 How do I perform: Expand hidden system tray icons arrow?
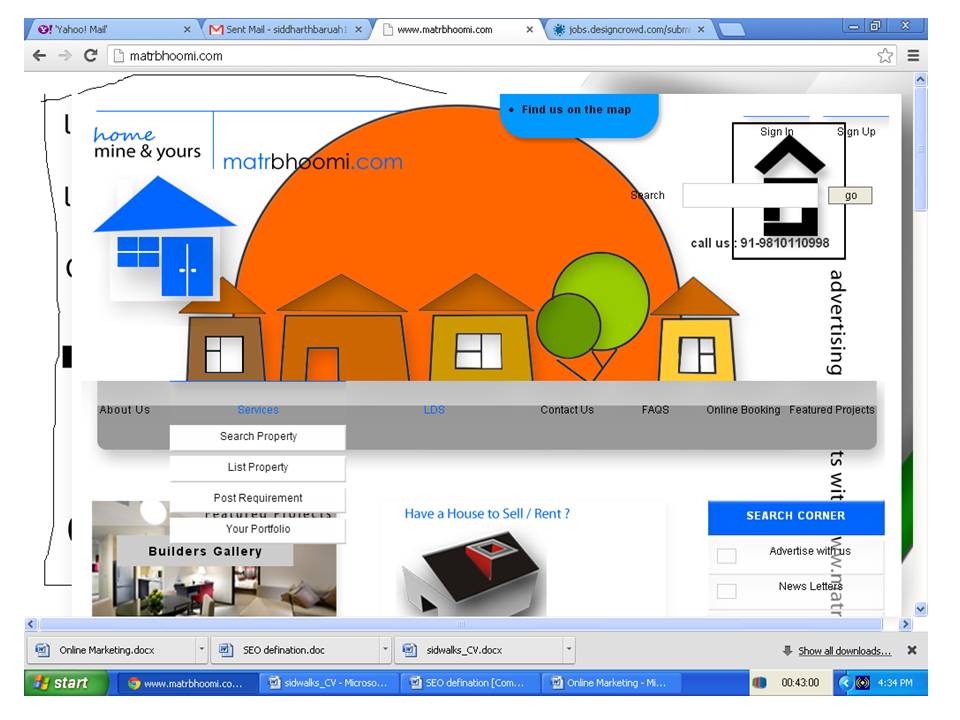coord(845,683)
